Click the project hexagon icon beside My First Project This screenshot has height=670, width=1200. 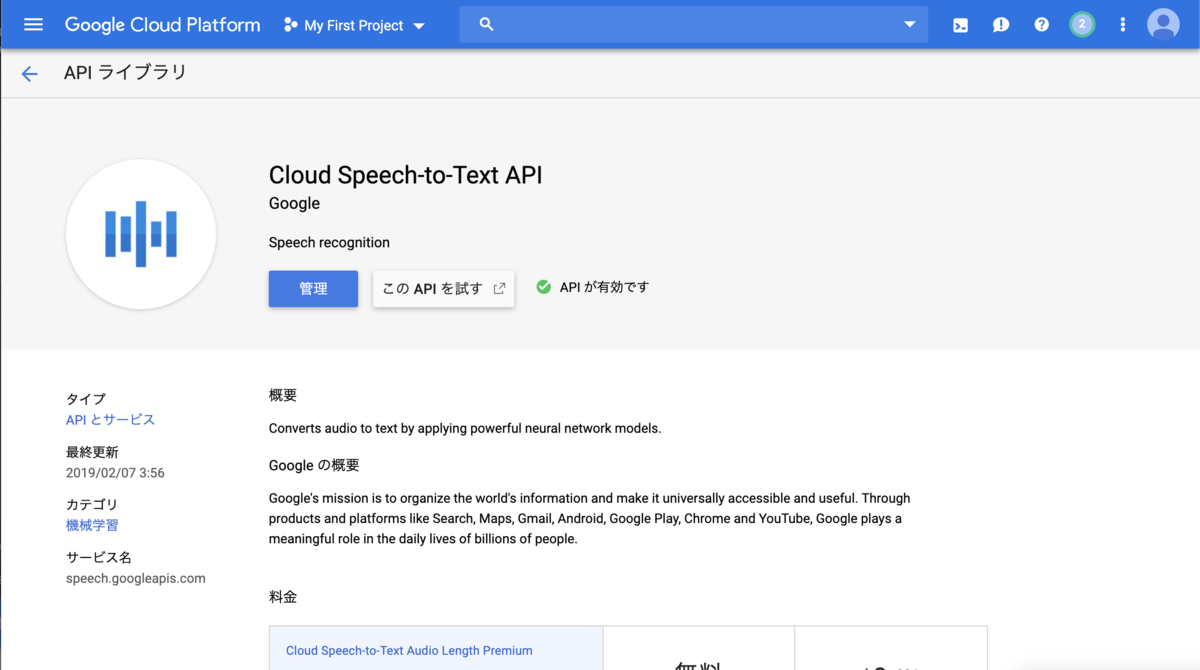point(290,25)
